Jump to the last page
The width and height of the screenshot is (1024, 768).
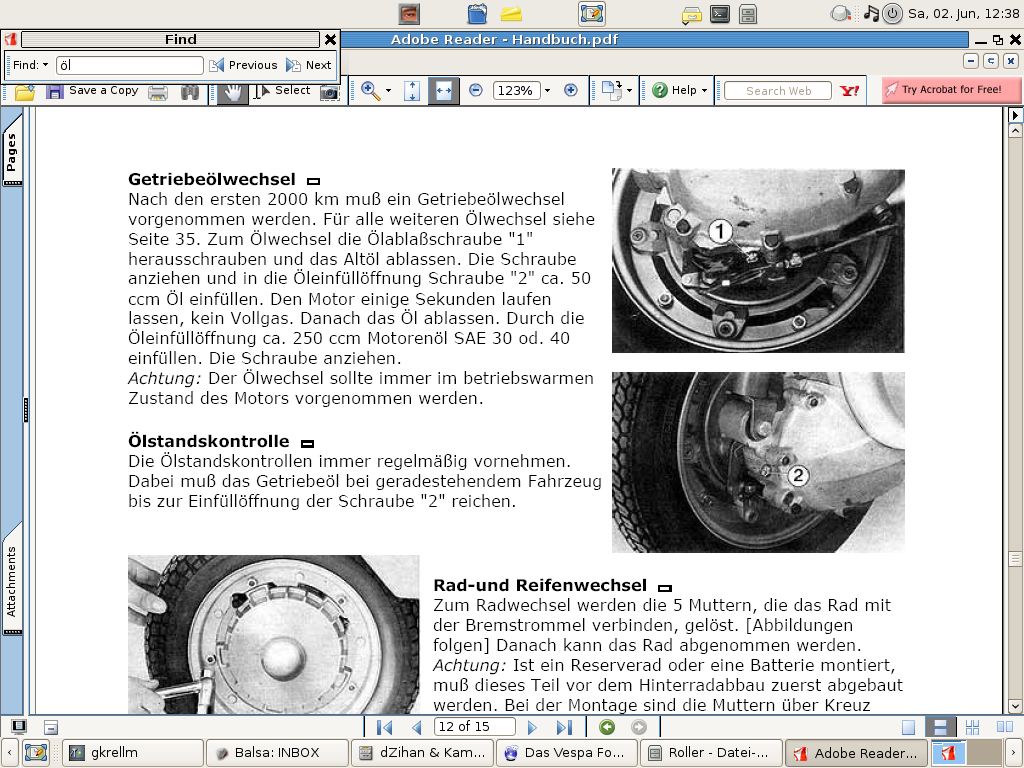pos(564,727)
